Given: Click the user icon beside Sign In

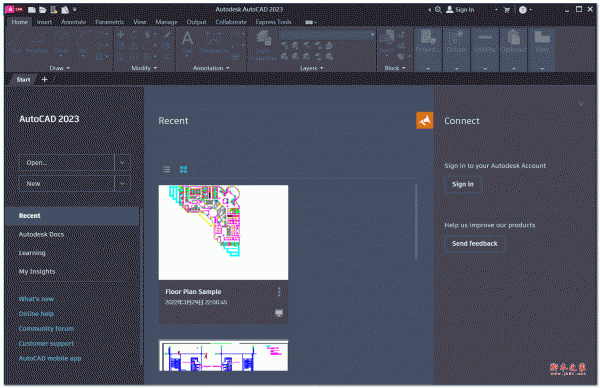Looking at the screenshot, I should click(x=450, y=10).
